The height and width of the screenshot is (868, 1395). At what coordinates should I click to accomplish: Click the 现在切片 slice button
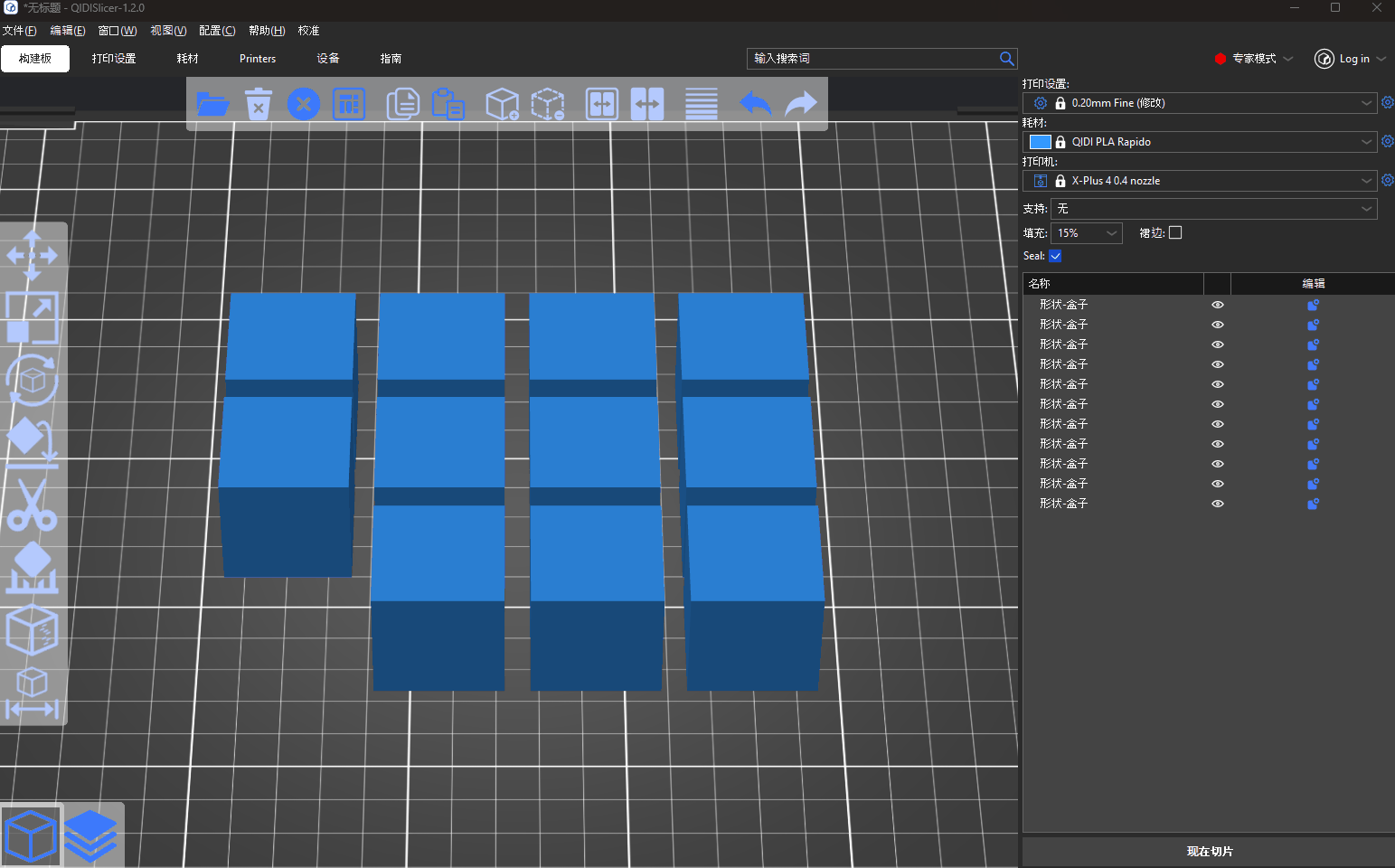click(x=1209, y=852)
